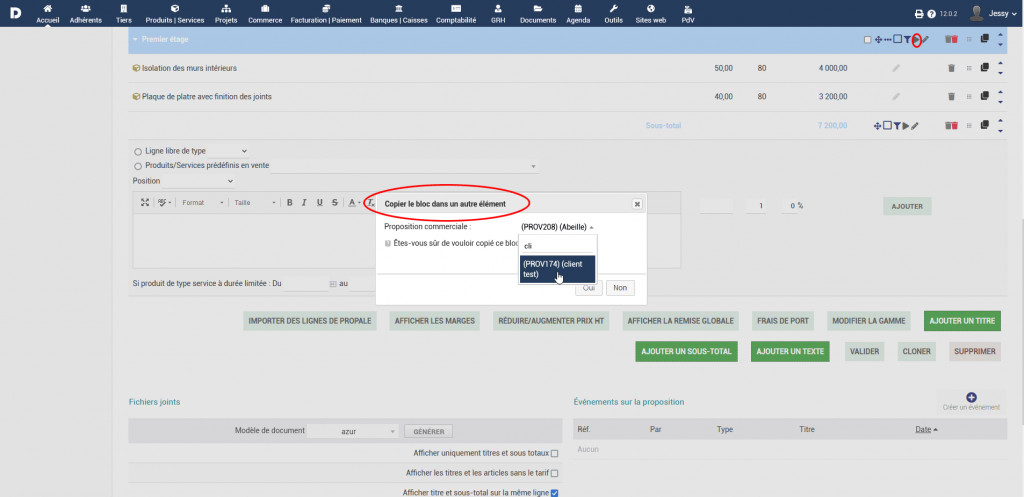Open the text color picker in editor
The width and height of the screenshot is (1024, 497).
coord(354,203)
